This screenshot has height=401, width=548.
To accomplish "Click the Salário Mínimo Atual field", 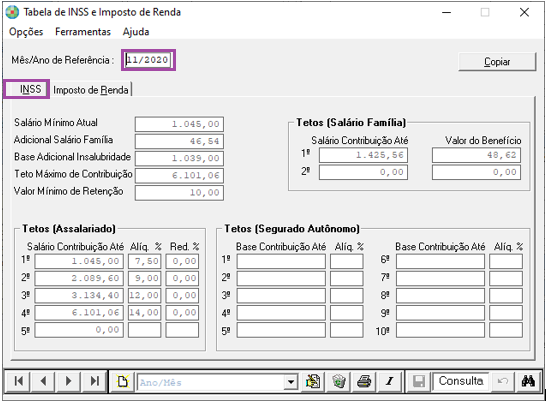I will pos(179,124).
